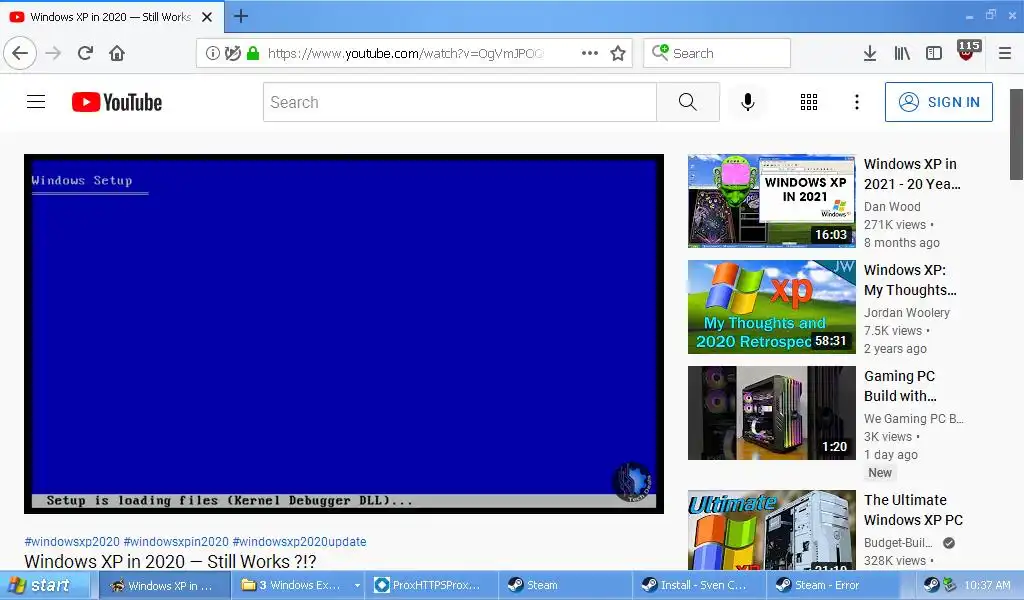This screenshot has height=600, width=1024.
Task: Expand the 3 Windows Explorer taskbar group
Action: (298, 585)
